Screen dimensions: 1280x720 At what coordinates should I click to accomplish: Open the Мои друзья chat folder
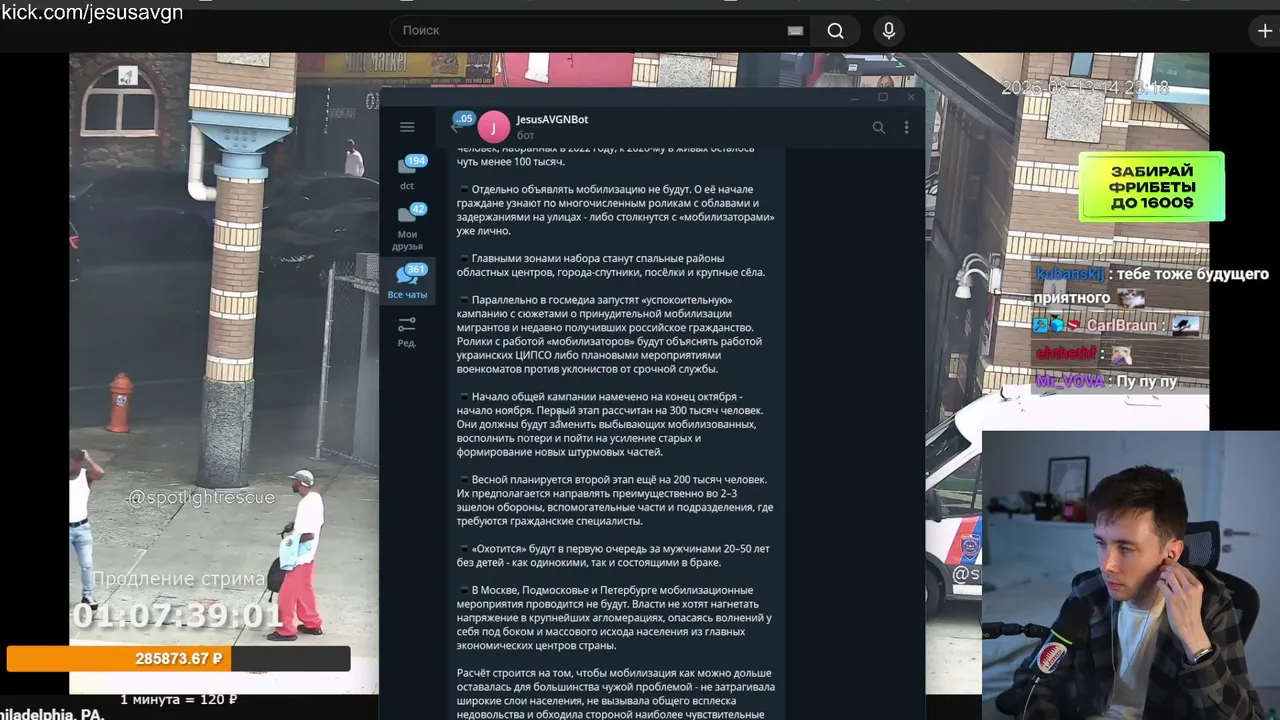[407, 227]
